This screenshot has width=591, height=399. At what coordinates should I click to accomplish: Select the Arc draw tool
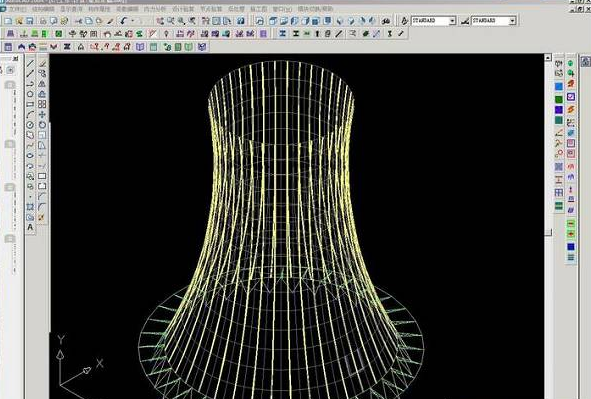[31, 115]
